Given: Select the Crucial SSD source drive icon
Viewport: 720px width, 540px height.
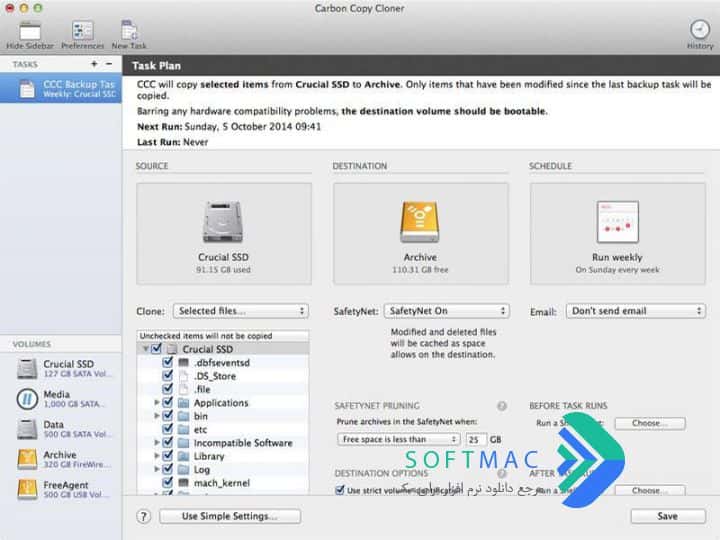Looking at the screenshot, I should [223, 222].
